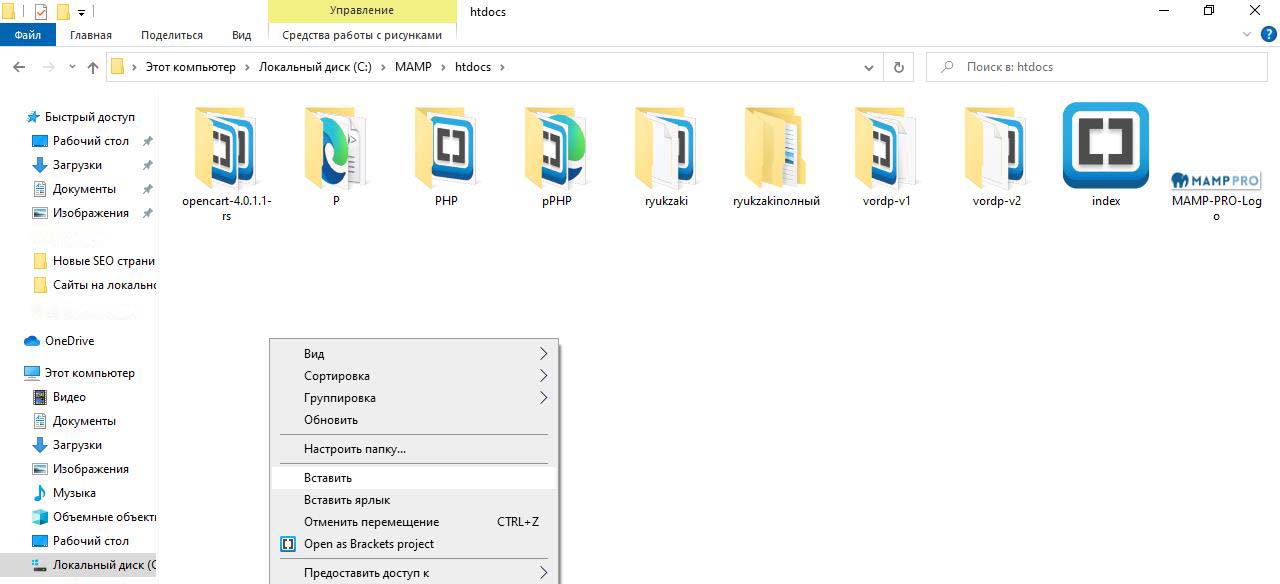Choose Вставить from the context menu
1280x584 pixels.
click(x=328, y=478)
